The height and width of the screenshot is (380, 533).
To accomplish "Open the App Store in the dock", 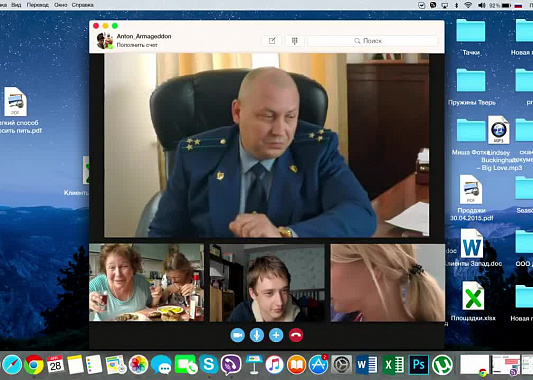I will (319, 364).
